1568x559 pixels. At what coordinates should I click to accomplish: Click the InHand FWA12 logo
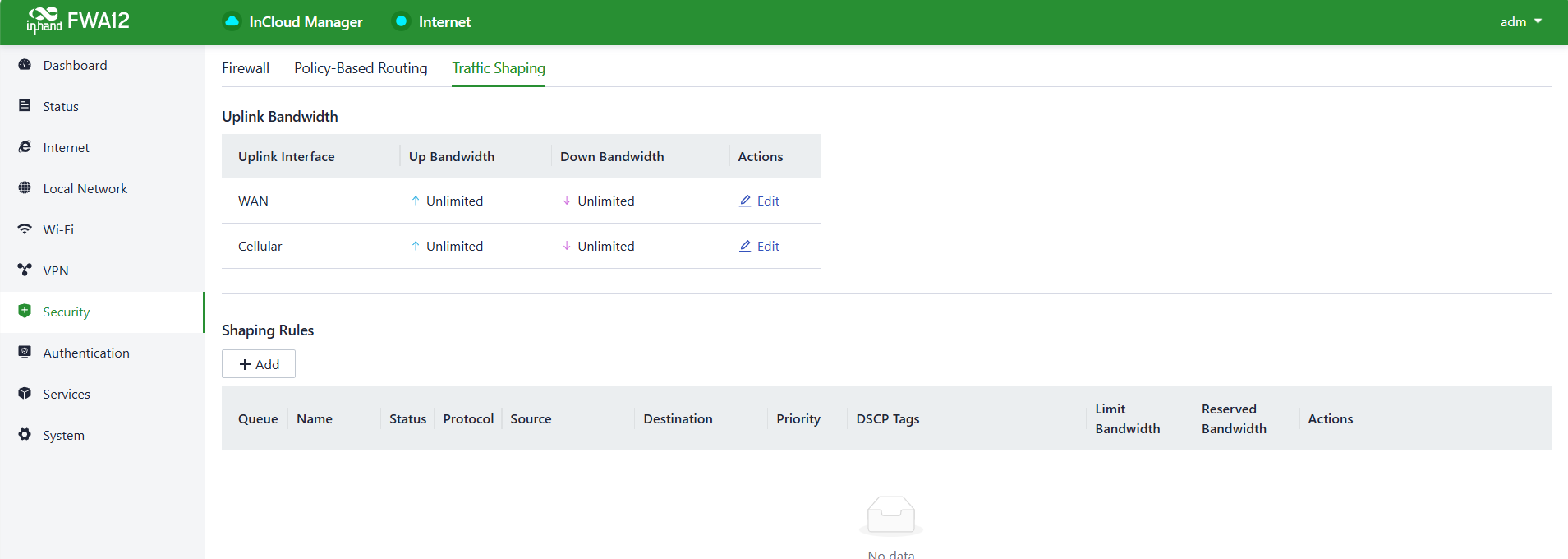tap(78, 21)
